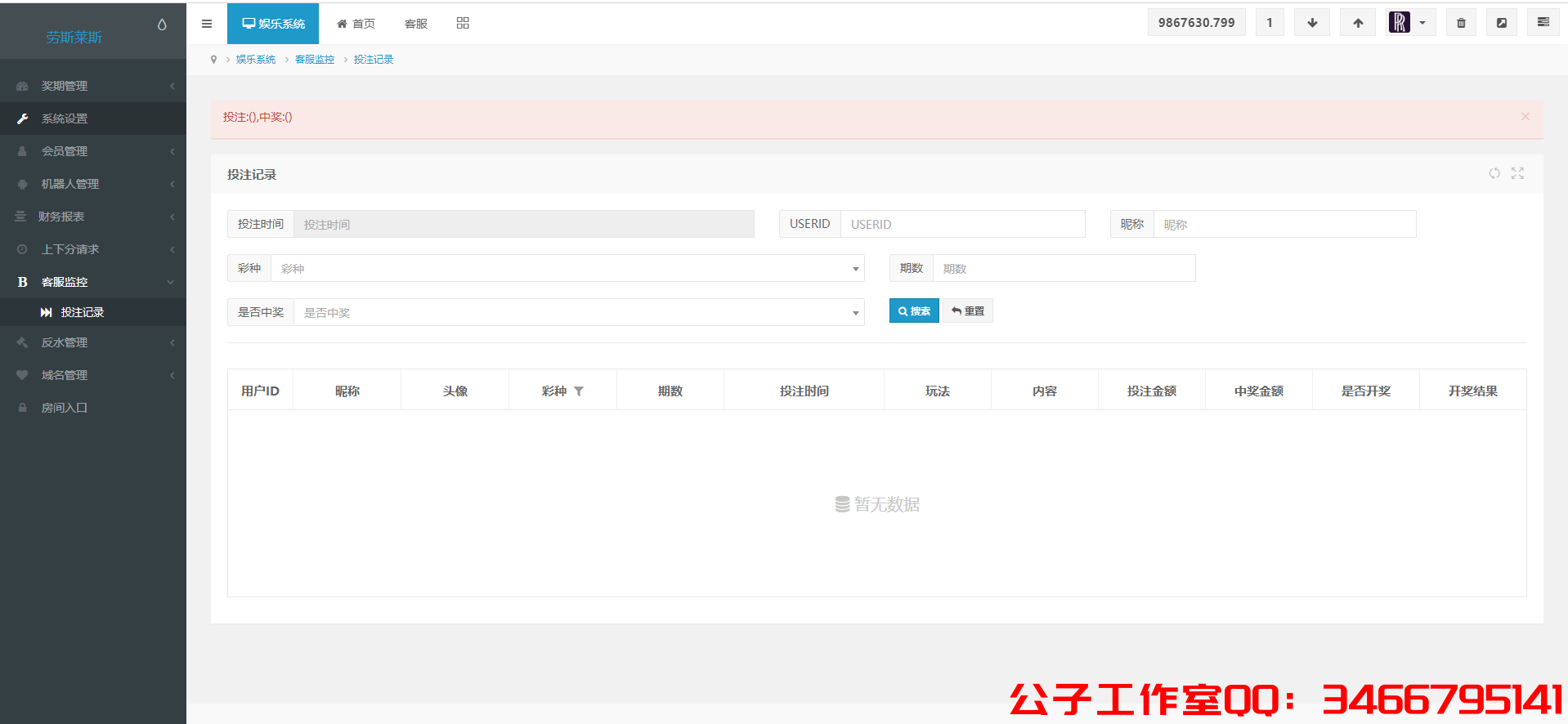Click the location pin breadcrumb icon
The height and width of the screenshot is (724, 1568).
pyautogui.click(x=214, y=60)
